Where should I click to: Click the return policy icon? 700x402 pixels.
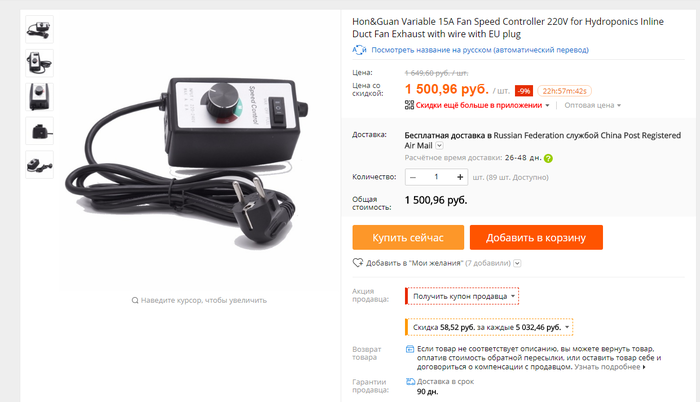[410, 349]
